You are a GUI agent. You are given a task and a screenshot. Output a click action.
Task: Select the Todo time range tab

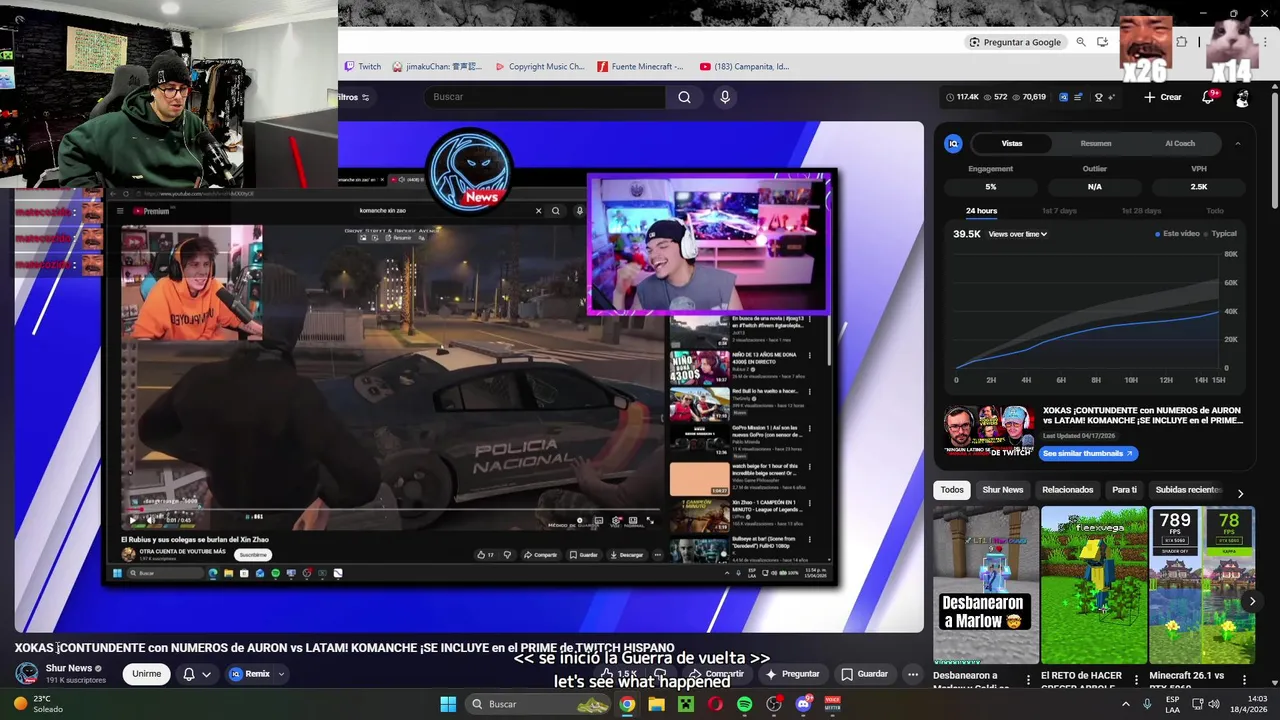click(x=1215, y=211)
